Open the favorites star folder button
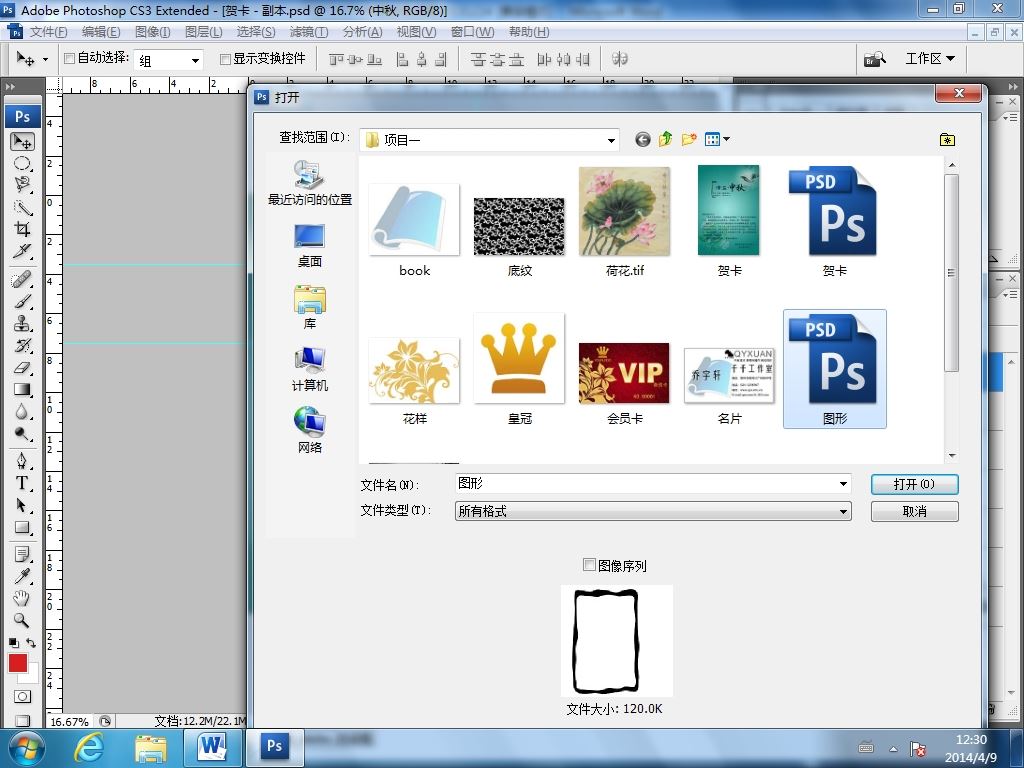The height and width of the screenshot is (768, 1024). coord(947,139)
